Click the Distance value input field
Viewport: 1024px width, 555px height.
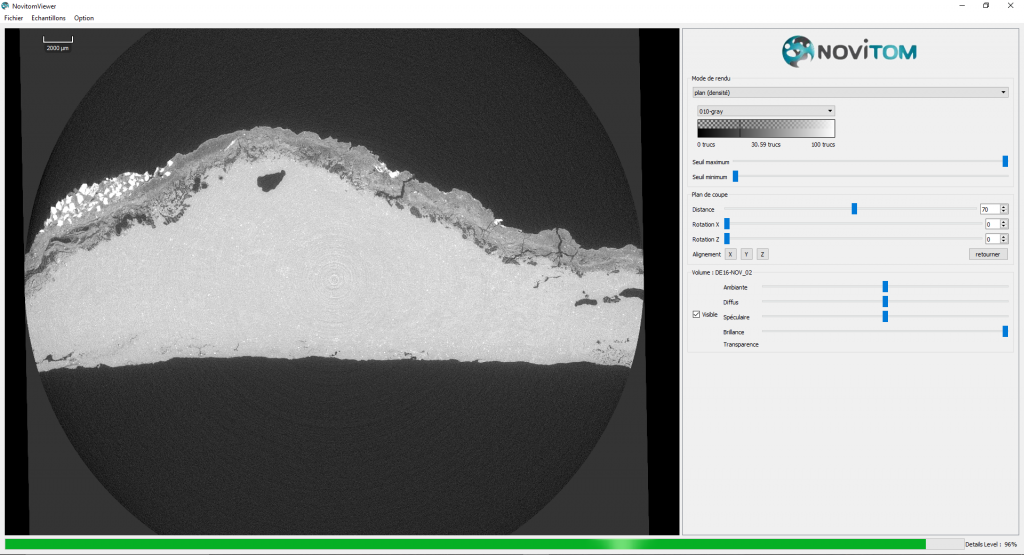click(988, 209)
